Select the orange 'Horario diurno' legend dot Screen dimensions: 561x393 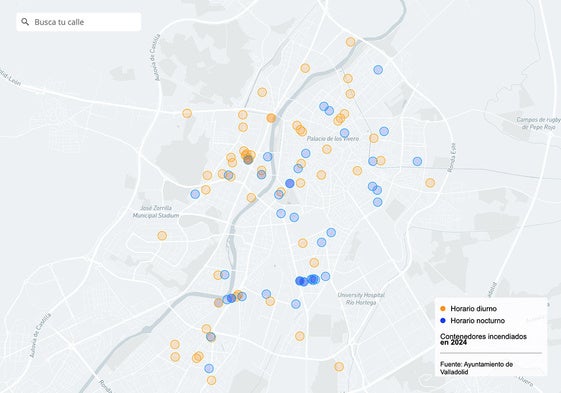443,309
